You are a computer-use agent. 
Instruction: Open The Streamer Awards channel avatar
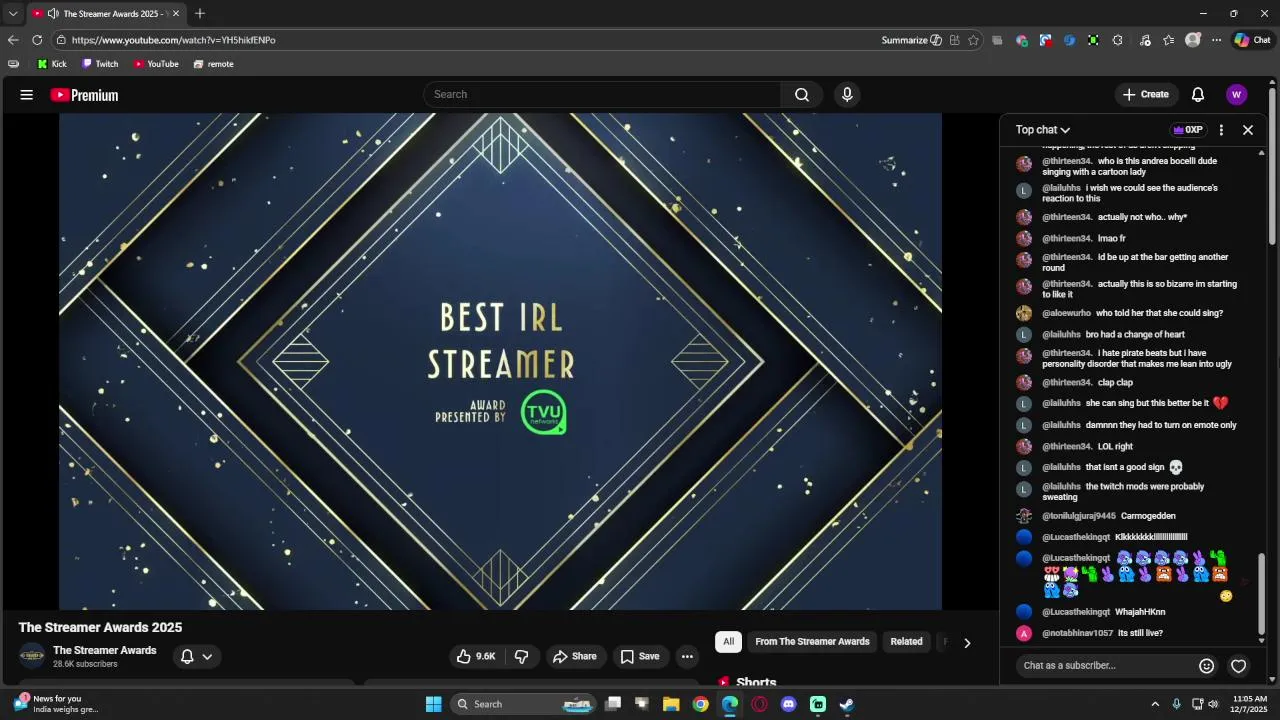(x=32, y=657)
